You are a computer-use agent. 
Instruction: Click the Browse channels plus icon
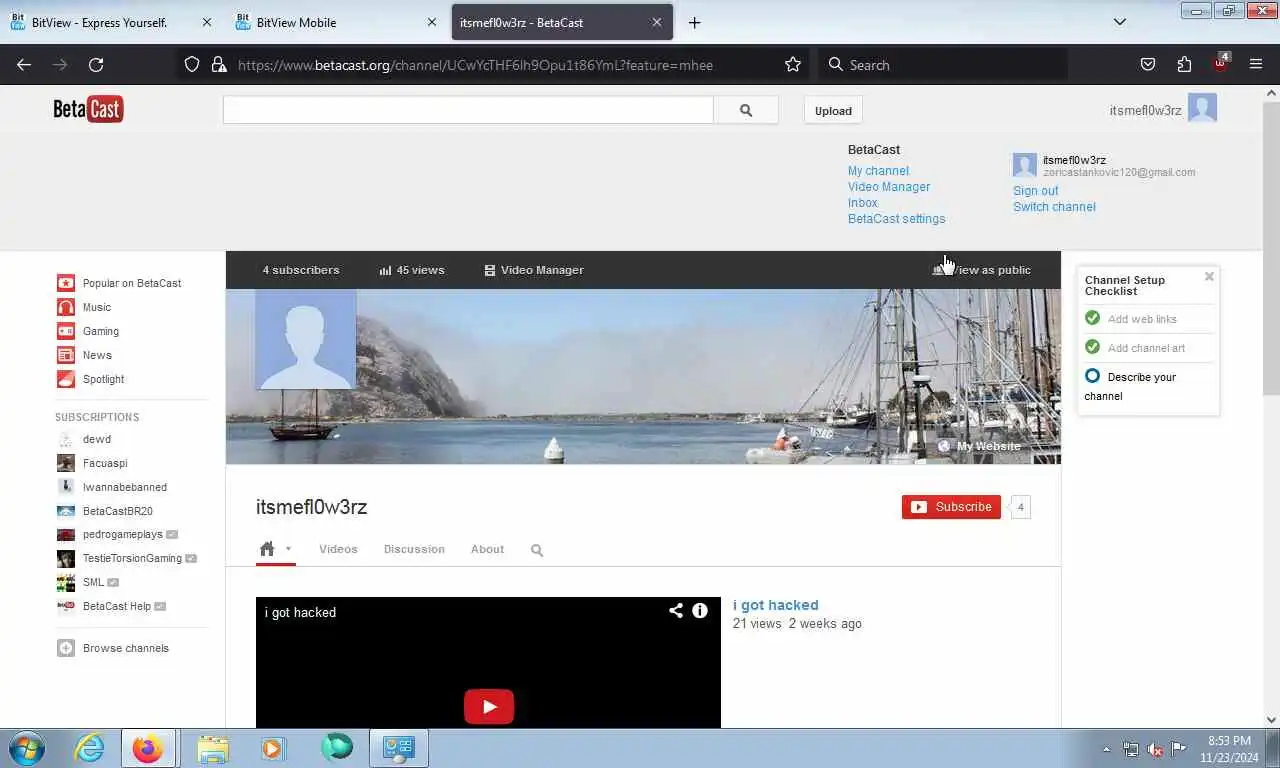[x=66, y=648]
